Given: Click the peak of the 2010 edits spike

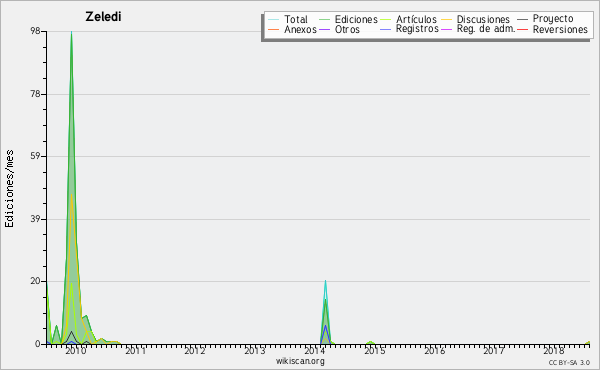Looking at the screenshot, I should coord(72,32).
